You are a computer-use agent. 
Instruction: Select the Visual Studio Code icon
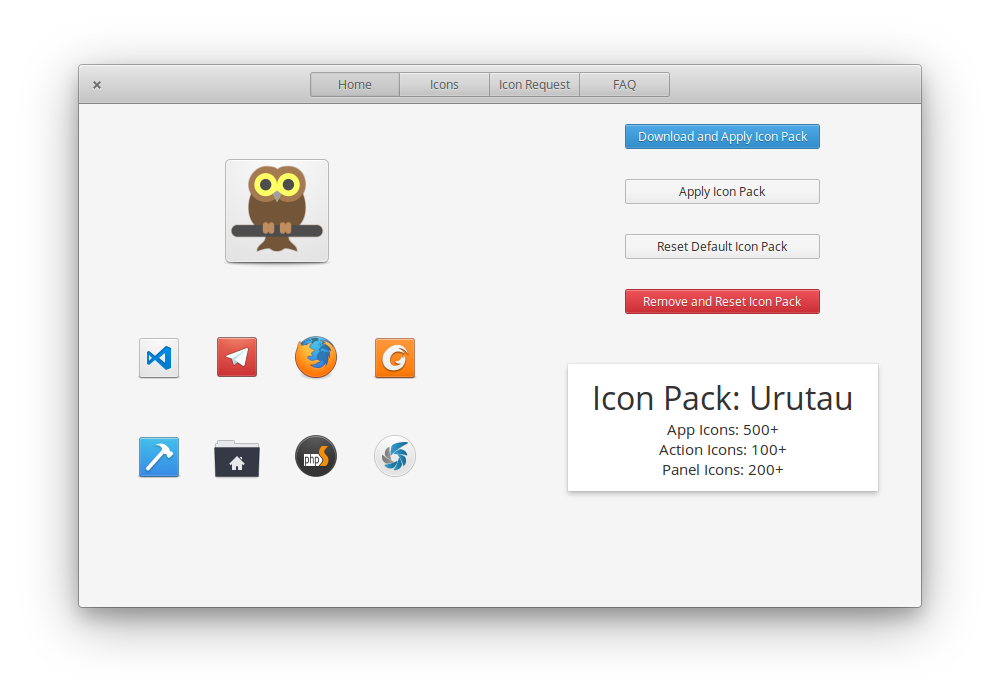tap(158, 357)
